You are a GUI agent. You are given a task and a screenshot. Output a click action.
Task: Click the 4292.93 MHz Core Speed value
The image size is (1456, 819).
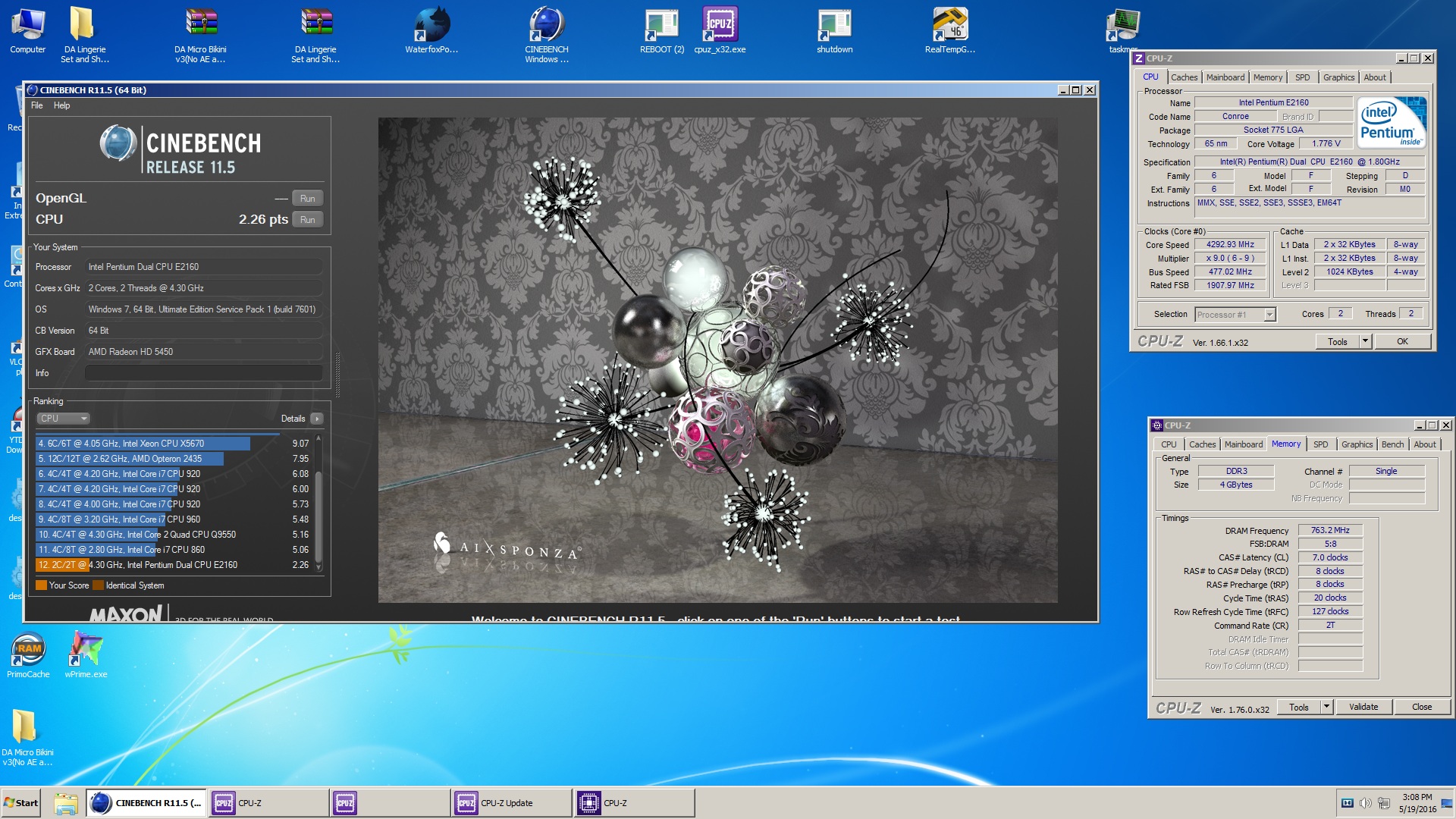(x=1230, y=245)
